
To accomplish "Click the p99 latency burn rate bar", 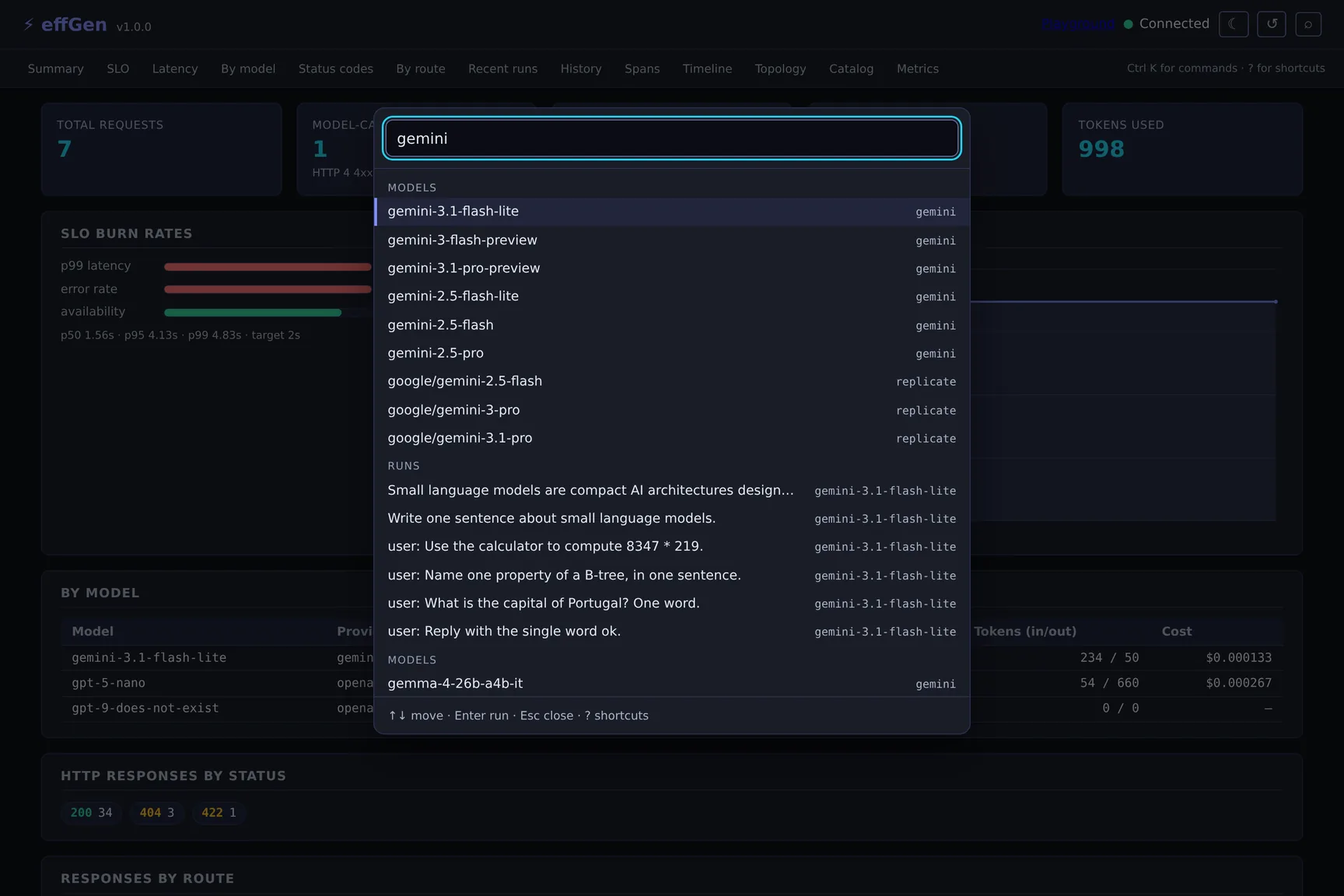I will click(x=268, y=267).
